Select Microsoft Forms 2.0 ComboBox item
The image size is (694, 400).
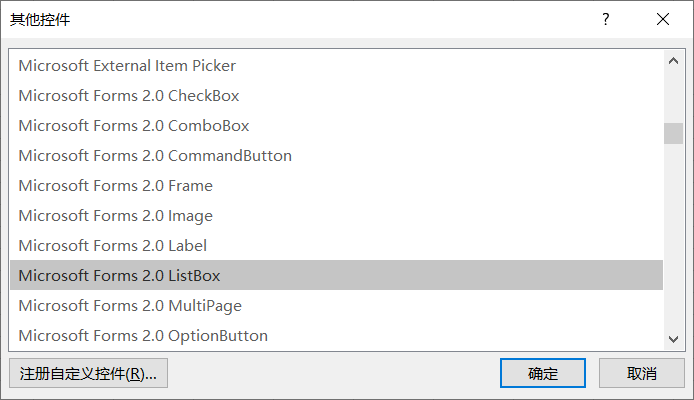click(134, 126)
